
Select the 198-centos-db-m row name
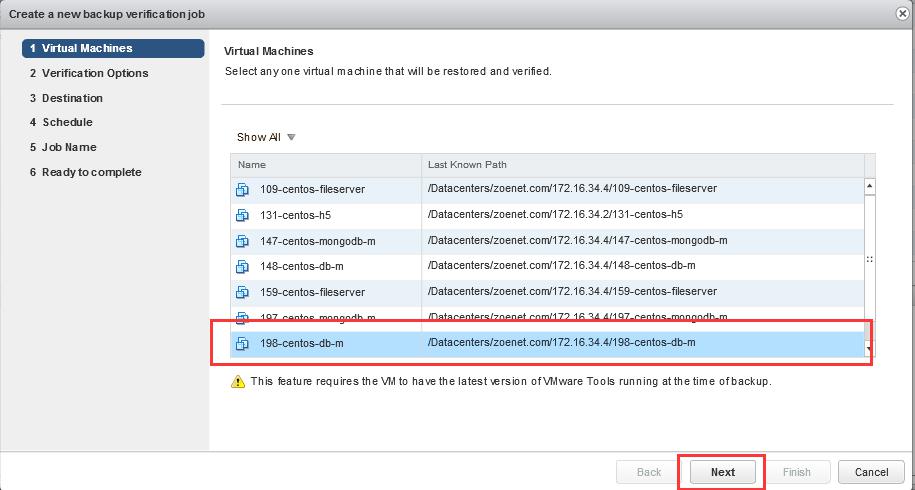(302, 344)
